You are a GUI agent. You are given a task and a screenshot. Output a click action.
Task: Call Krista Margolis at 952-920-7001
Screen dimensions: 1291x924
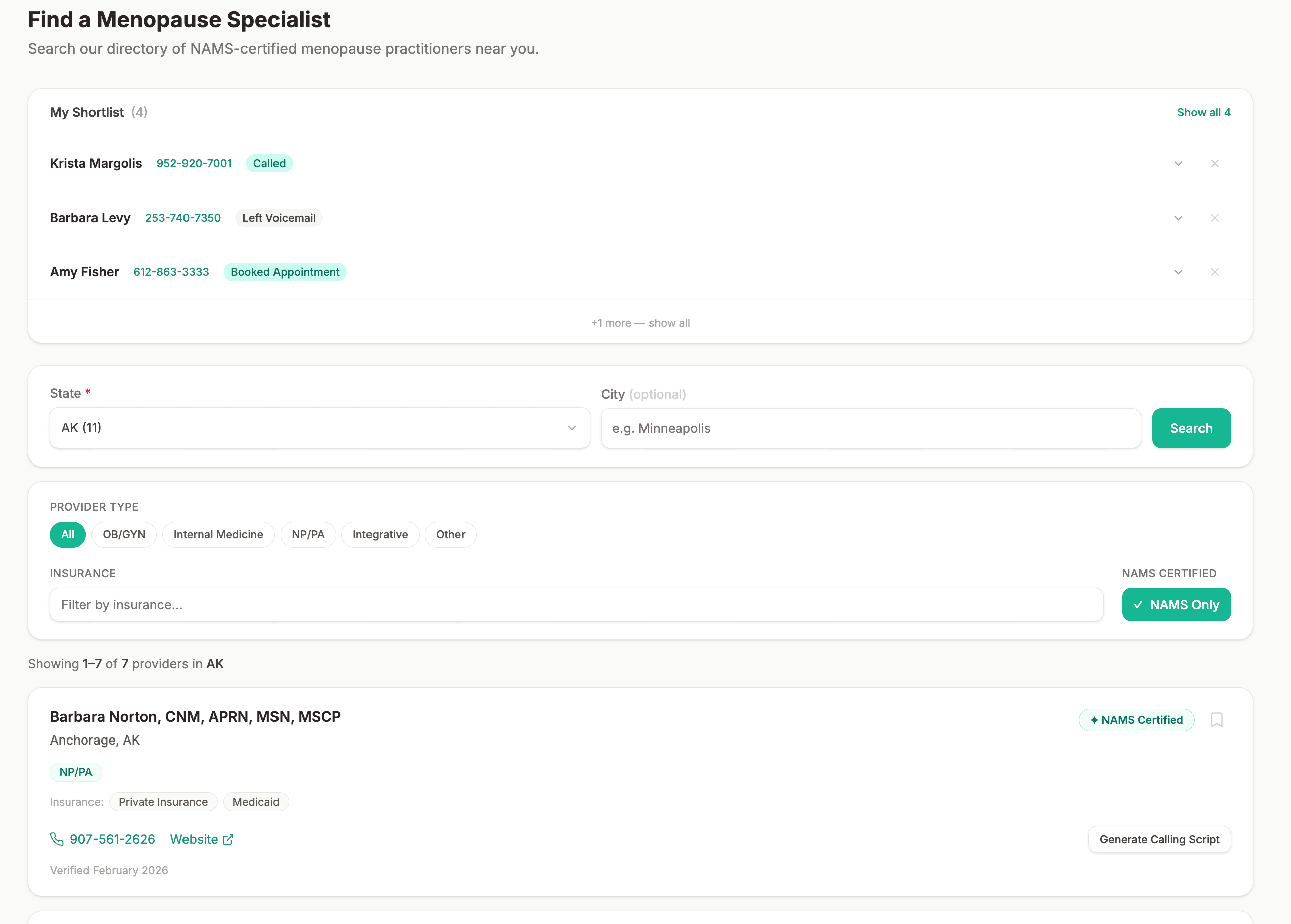(x=194, y=164)
